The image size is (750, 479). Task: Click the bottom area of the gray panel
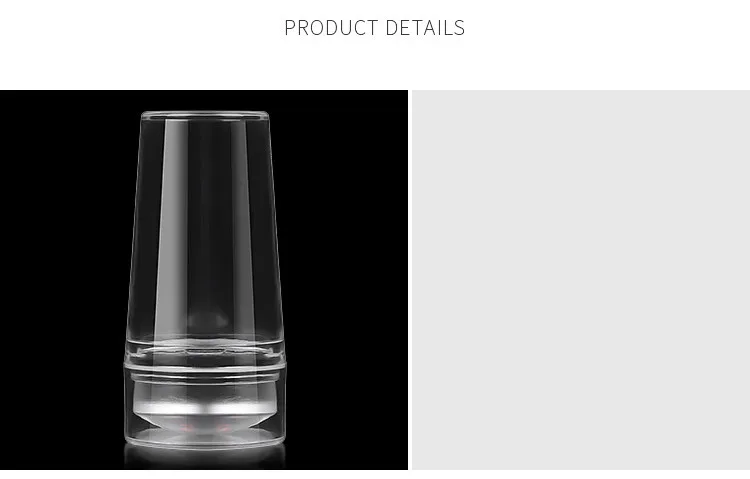pyautogui.click(x=581, y=435)
